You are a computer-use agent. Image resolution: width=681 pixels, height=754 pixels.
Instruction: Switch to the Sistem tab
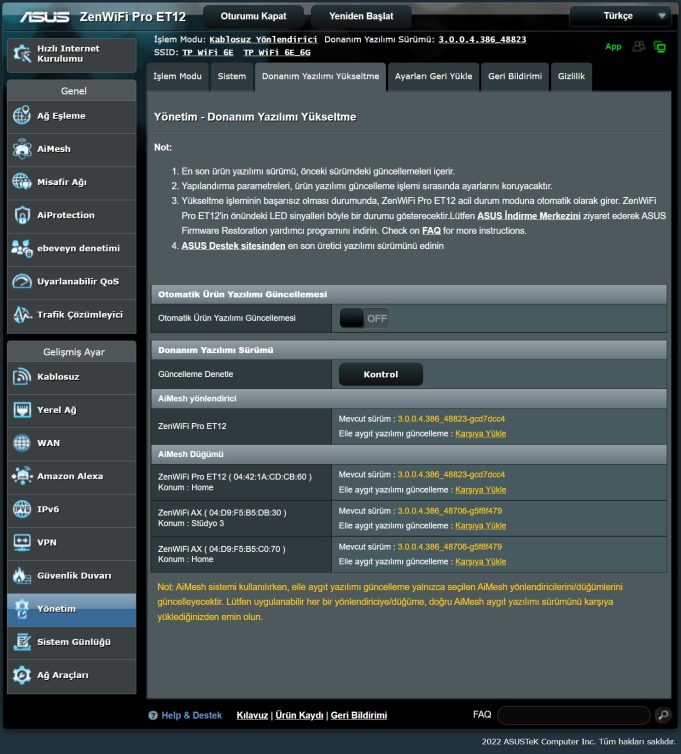tap(232, 76)
